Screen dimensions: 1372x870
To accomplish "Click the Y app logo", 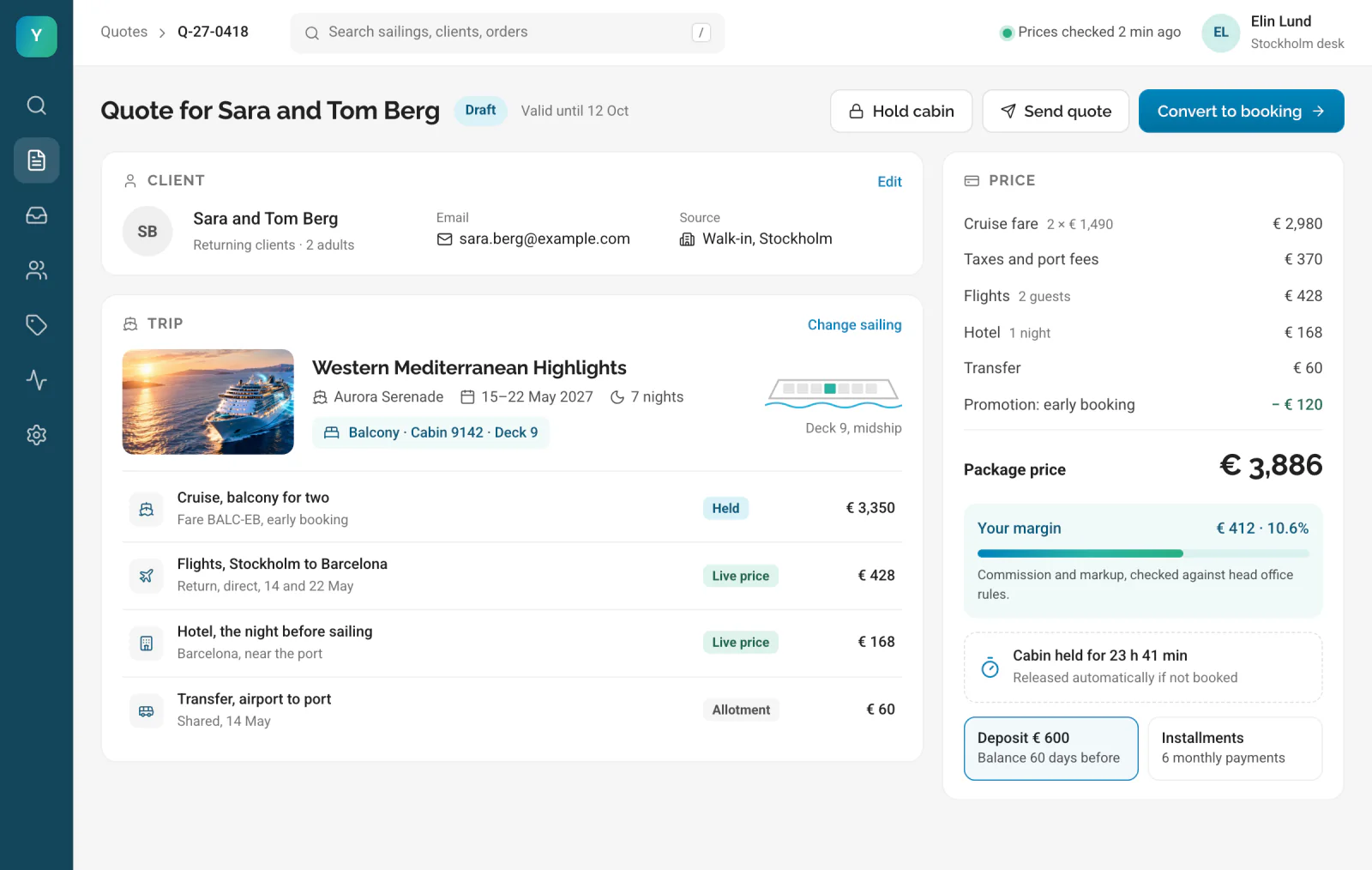I will 36,36.
